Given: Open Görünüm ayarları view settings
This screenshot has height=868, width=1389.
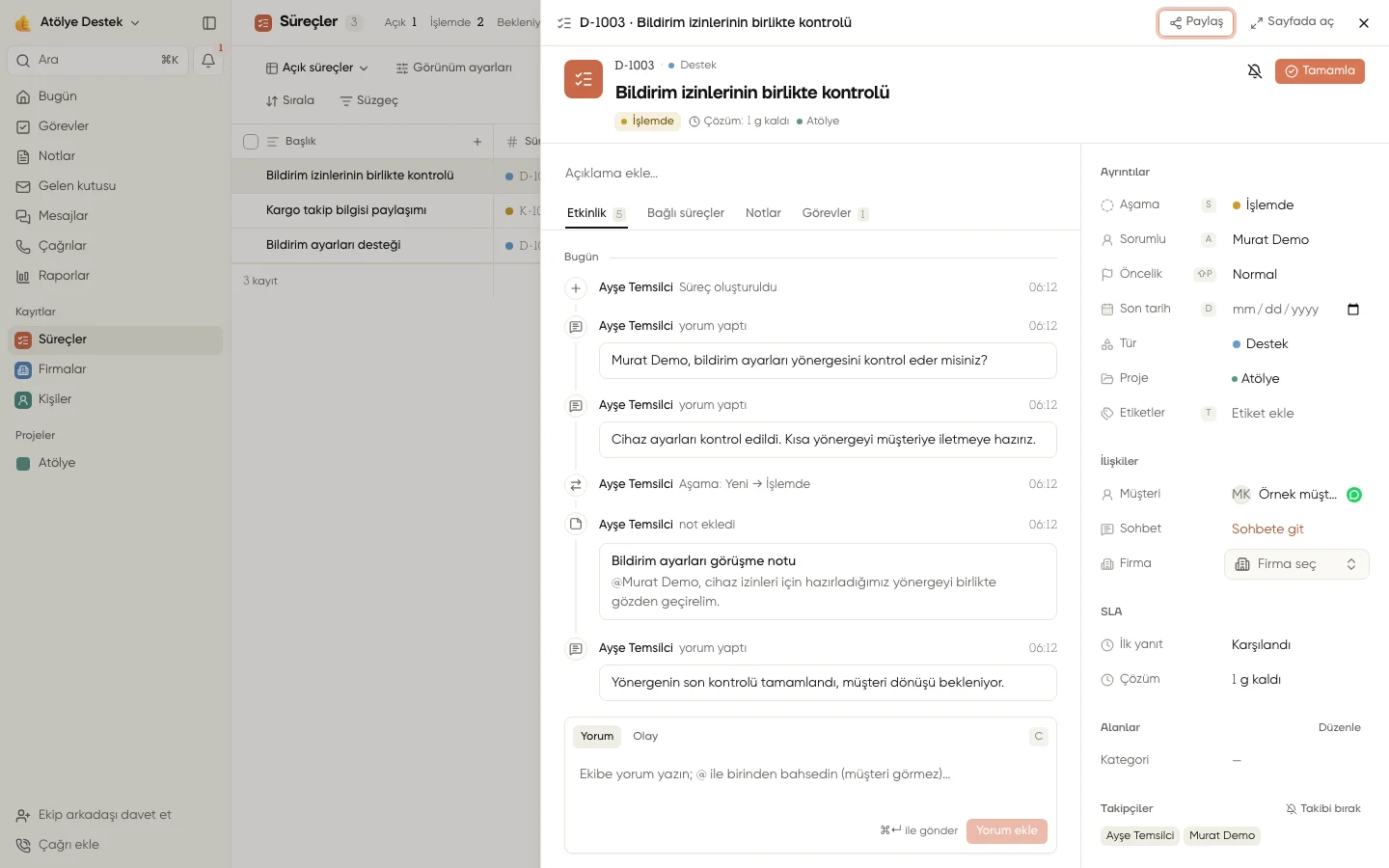Looking at the screenshot, I should click(x=454, y=68).
